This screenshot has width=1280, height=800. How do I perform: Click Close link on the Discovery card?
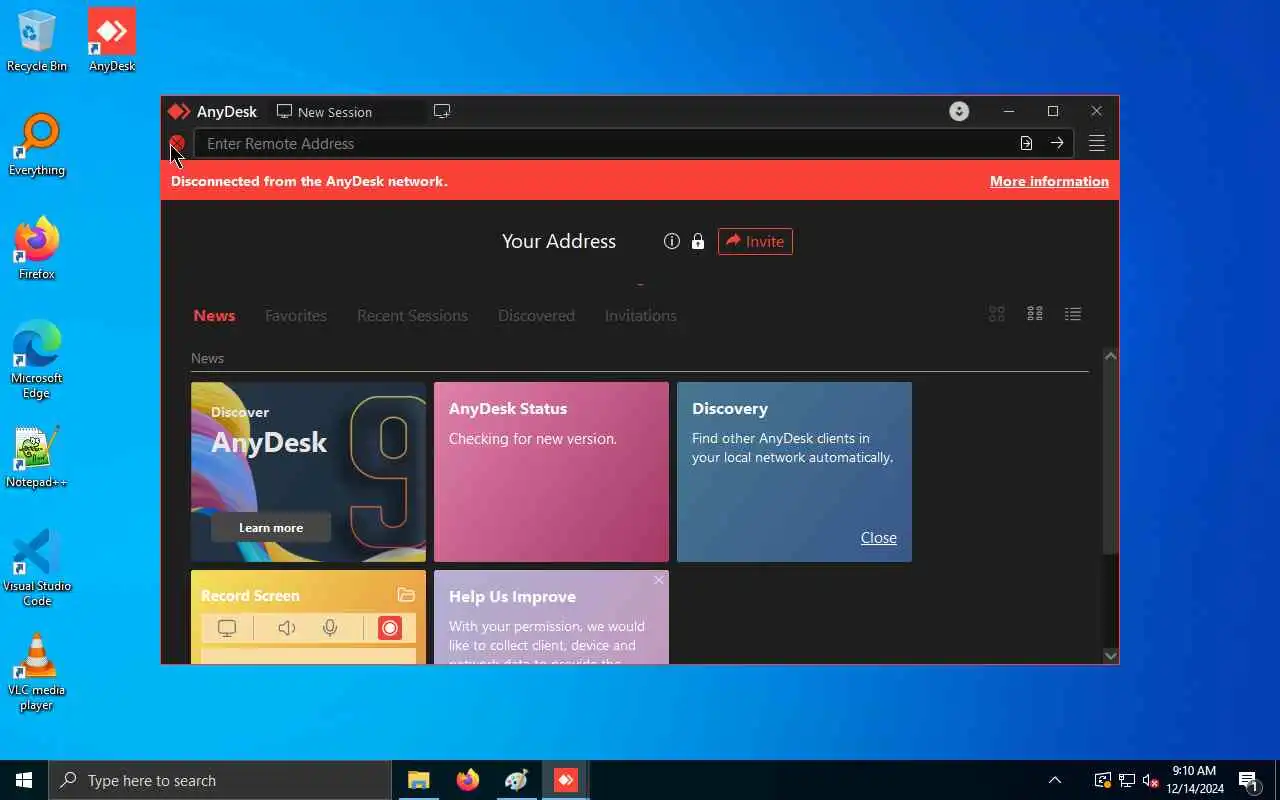pos(879,537)
